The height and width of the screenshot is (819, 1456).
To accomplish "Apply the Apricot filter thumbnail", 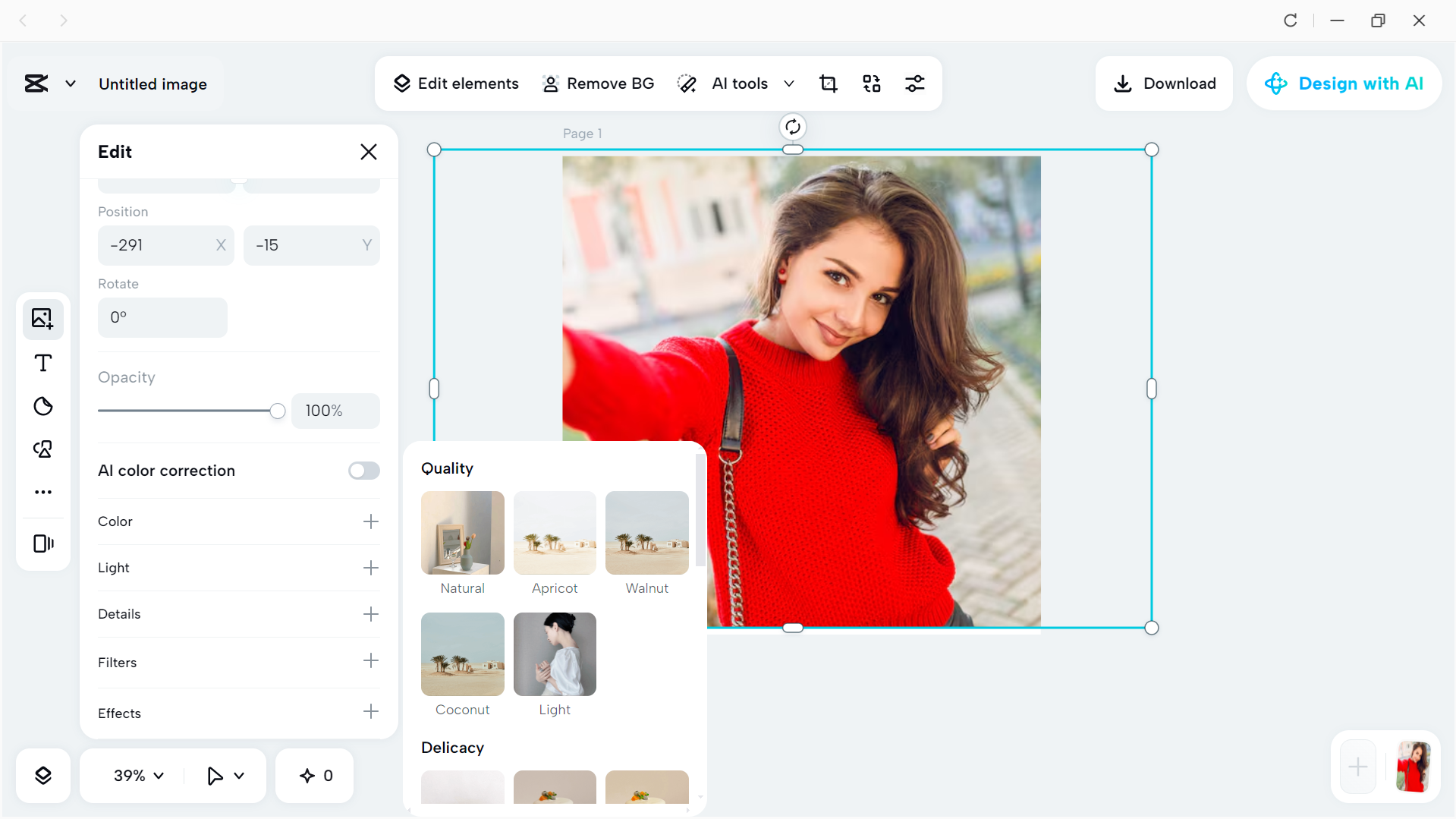I will (x=555, y=533).
